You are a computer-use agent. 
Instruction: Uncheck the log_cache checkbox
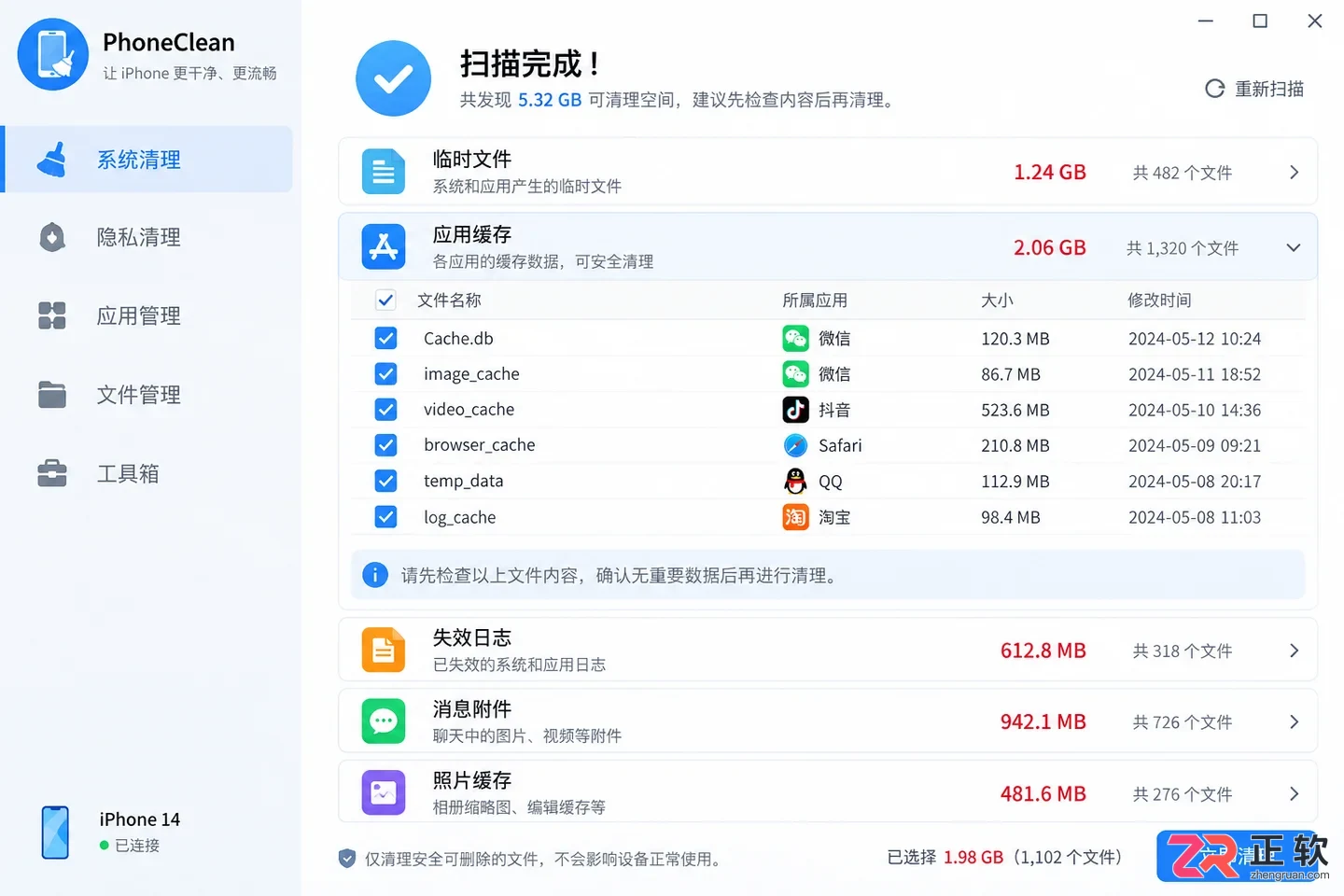[385, 516]
